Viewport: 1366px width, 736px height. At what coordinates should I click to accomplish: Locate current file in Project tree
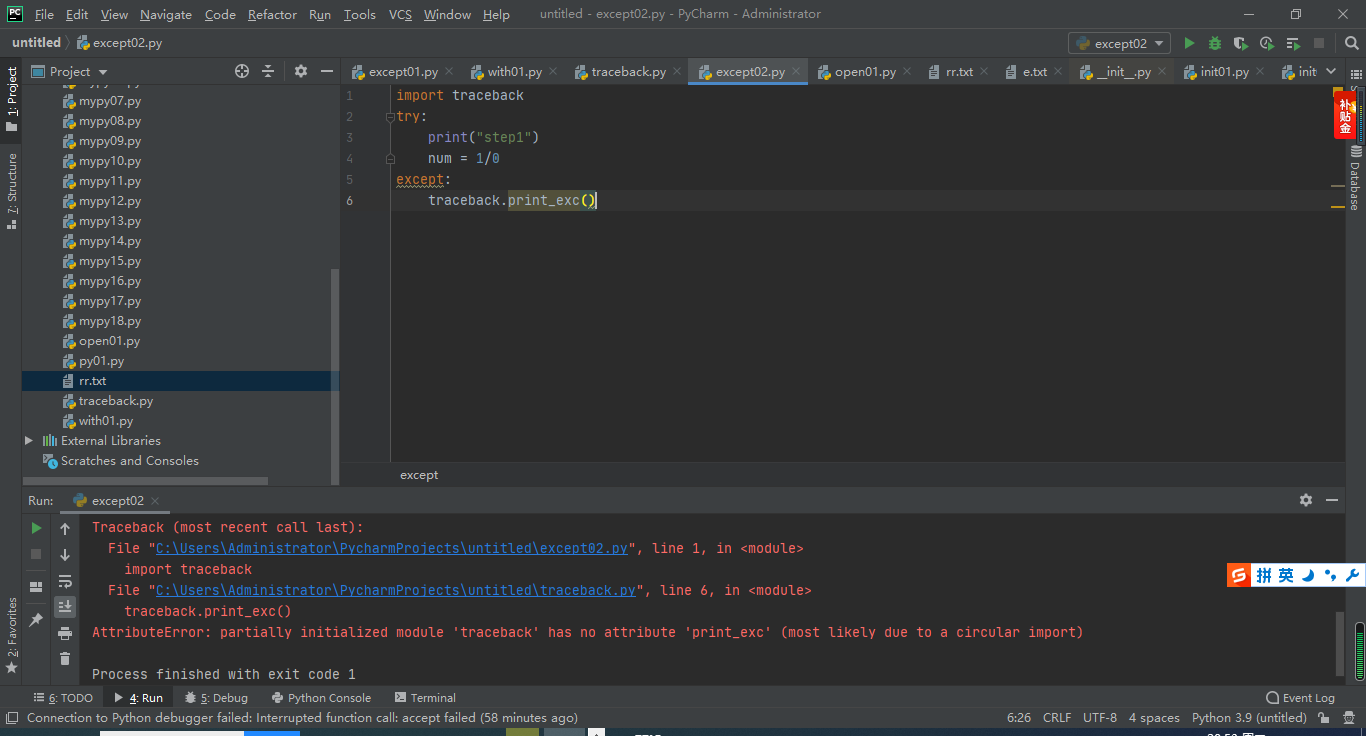(x=241, y=71)
